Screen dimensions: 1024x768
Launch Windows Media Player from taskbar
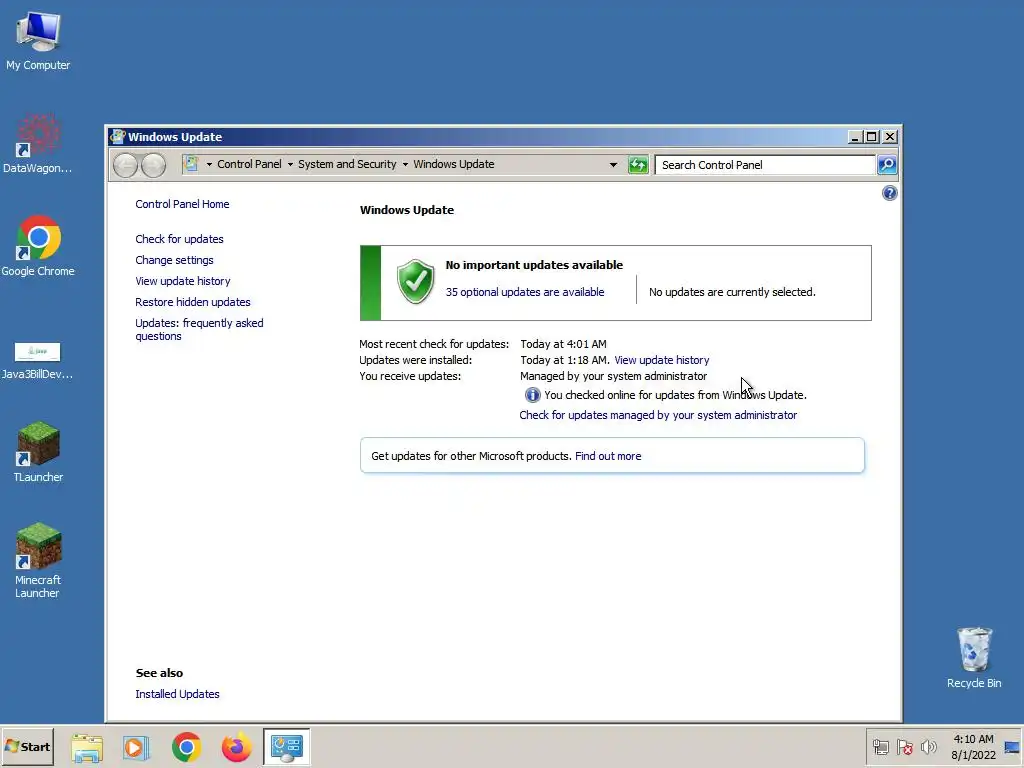136,747
